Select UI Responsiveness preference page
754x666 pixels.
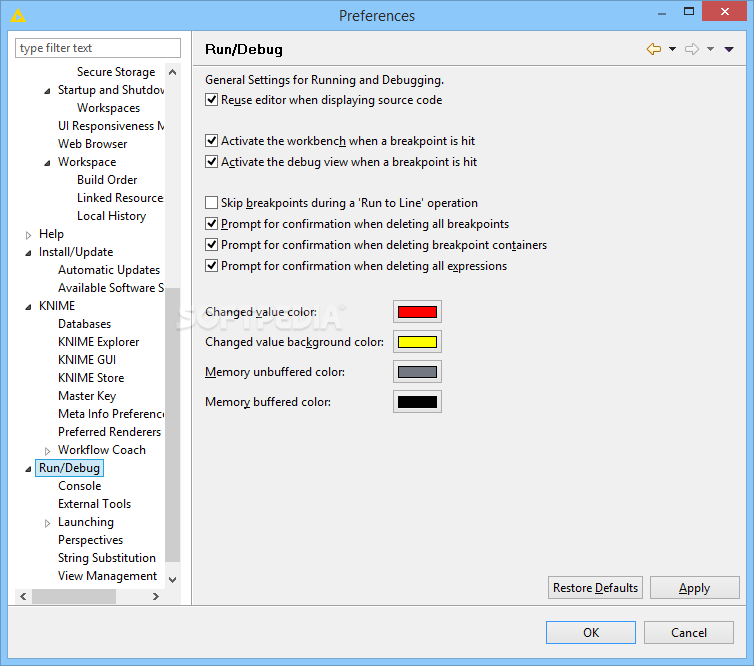coord(111,126)
